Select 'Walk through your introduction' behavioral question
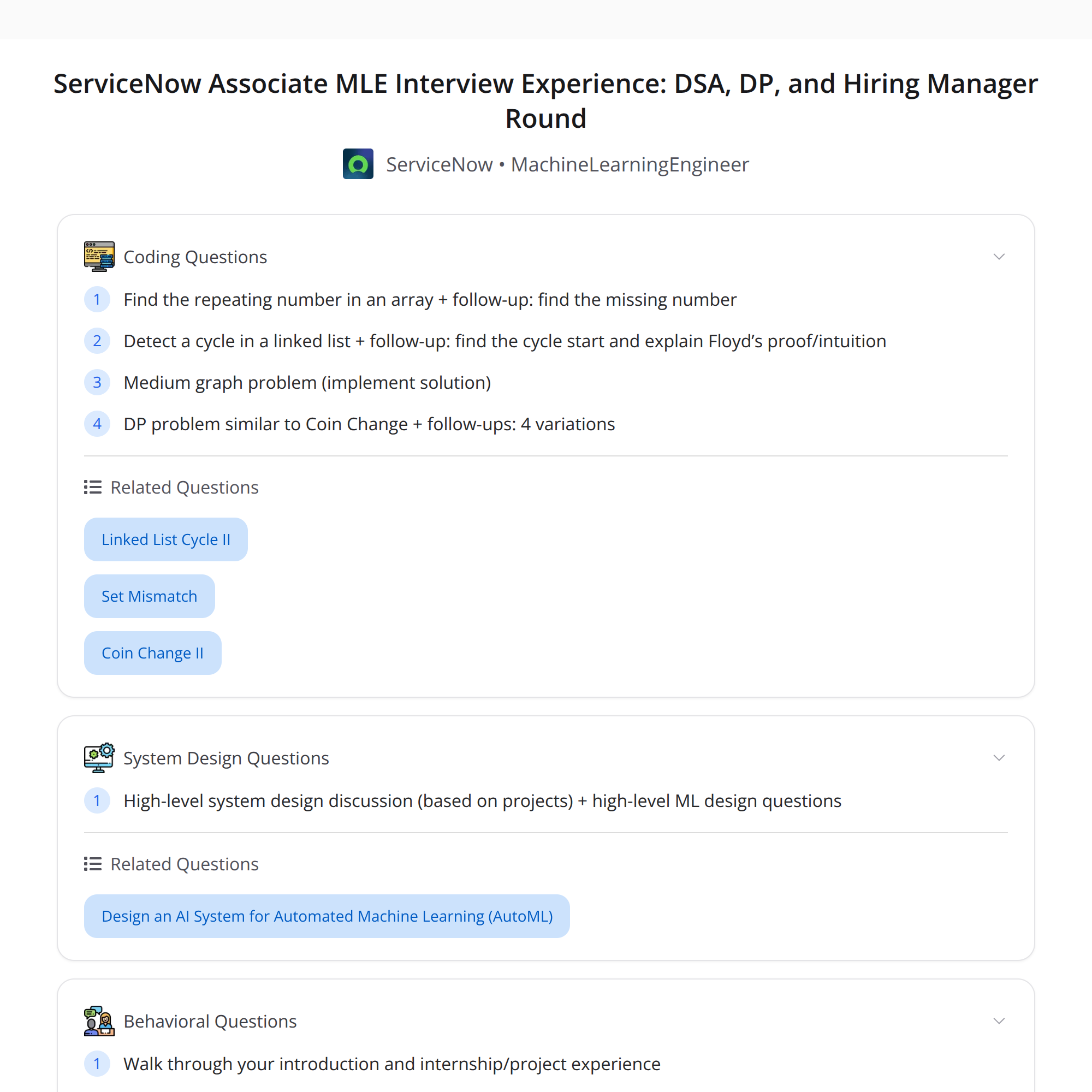 (391, 1064)
